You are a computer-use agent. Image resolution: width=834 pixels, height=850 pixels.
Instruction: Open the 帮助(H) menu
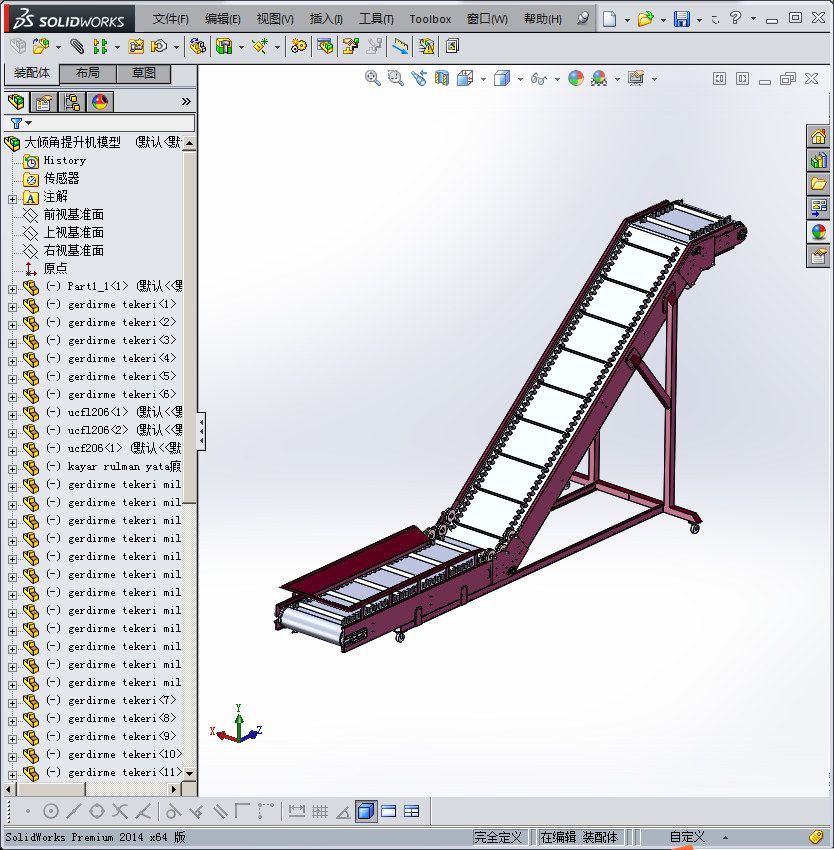[x=542, y=19]
